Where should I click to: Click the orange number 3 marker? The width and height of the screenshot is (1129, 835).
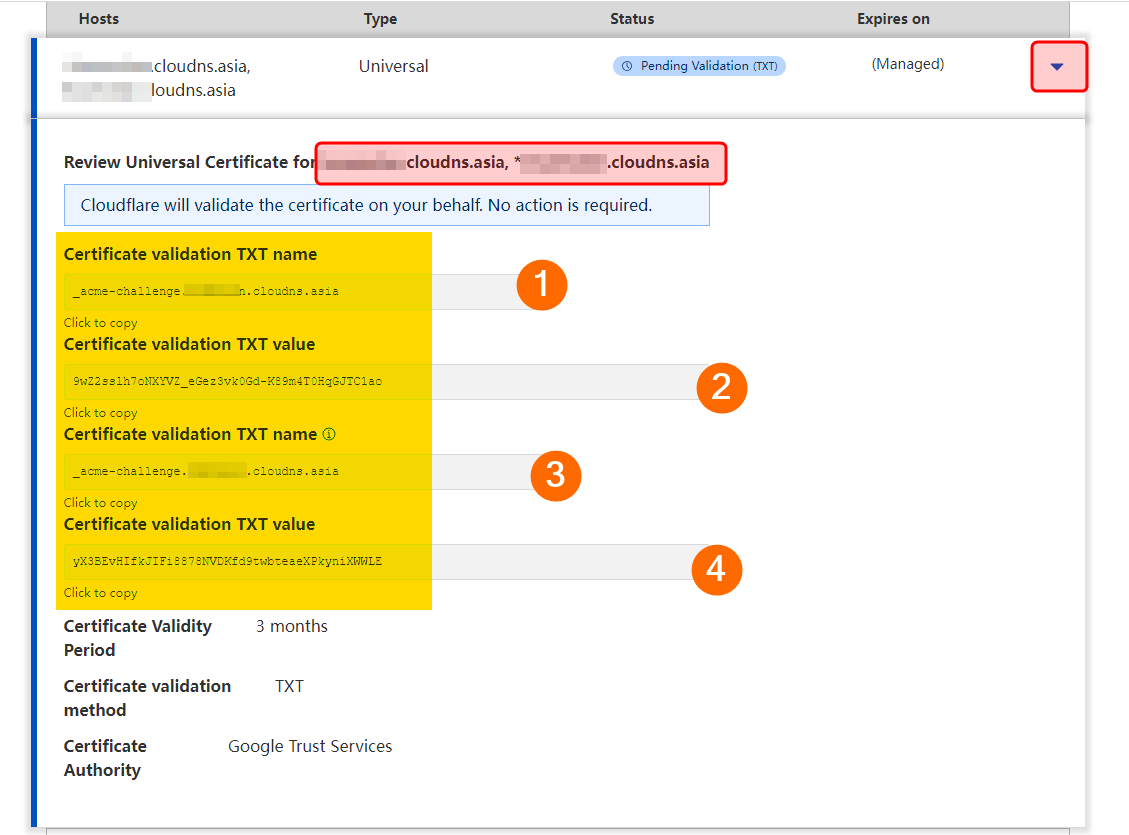pos(555,475)
